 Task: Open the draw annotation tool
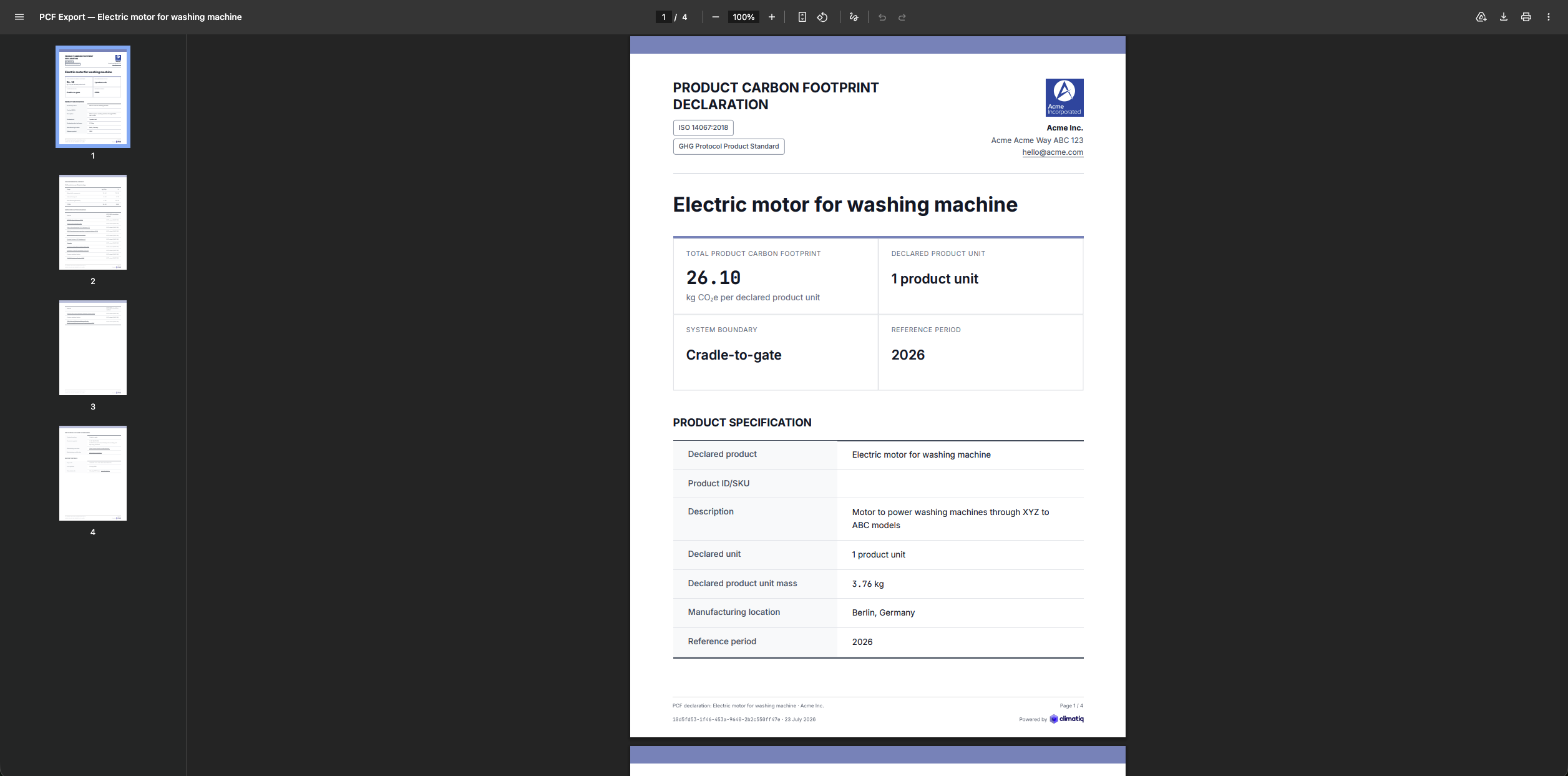[x=854, y=17]
